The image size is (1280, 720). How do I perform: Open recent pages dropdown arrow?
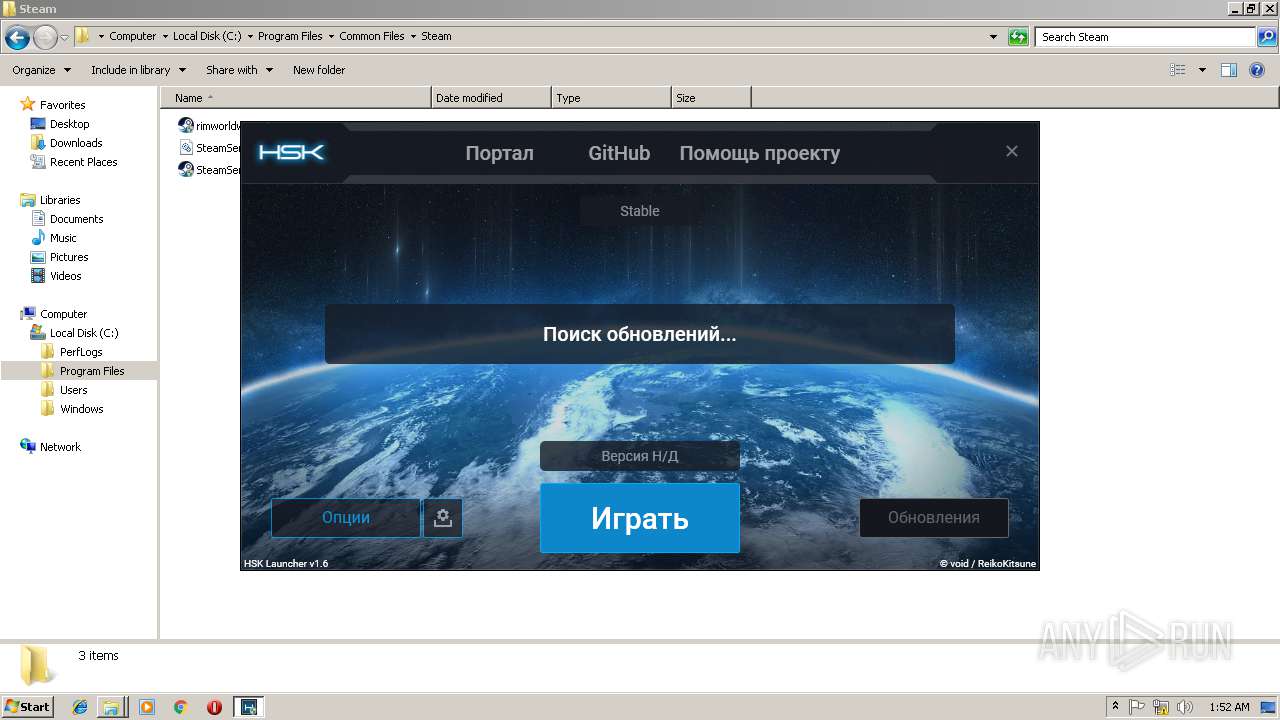(64, 38)
